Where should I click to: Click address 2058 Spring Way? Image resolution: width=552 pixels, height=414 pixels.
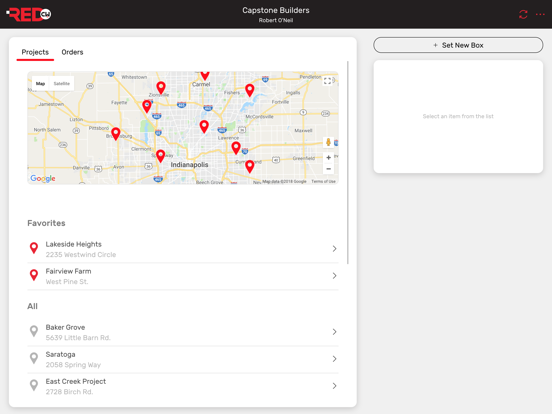click(73, 365)
